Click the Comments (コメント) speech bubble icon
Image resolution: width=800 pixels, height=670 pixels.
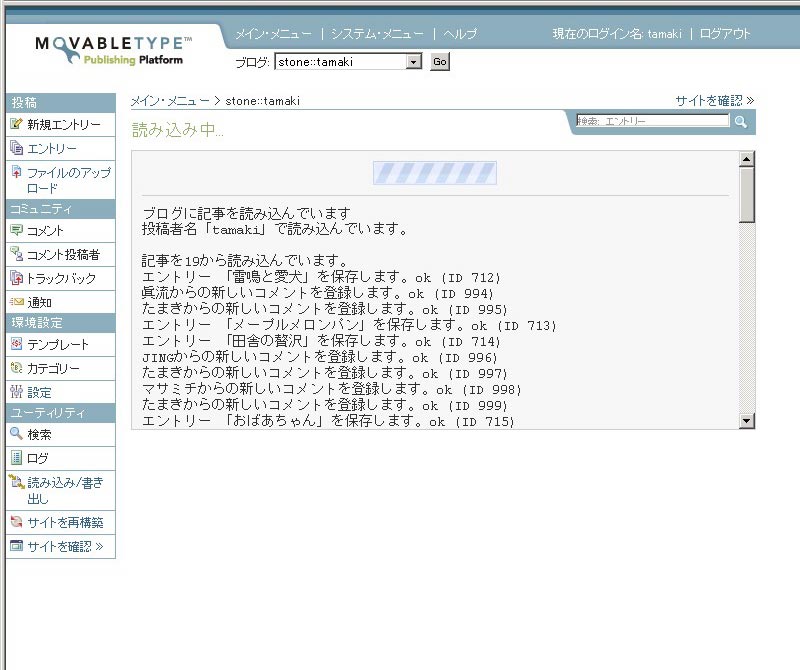[16, 231]
